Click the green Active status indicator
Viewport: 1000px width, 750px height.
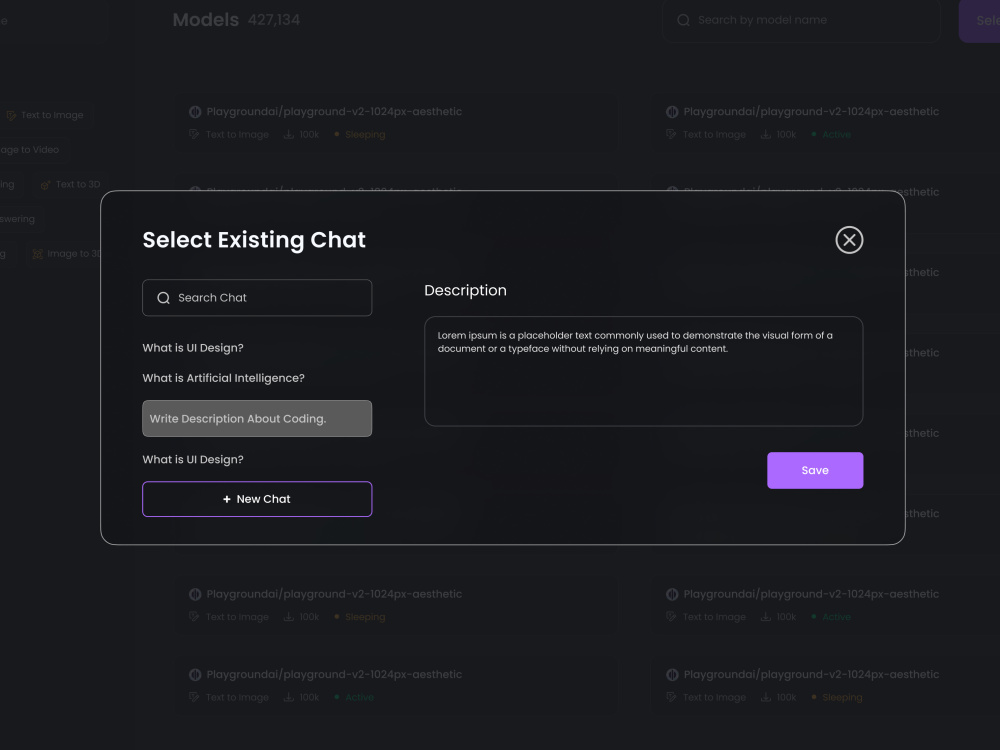pos(816,134)
